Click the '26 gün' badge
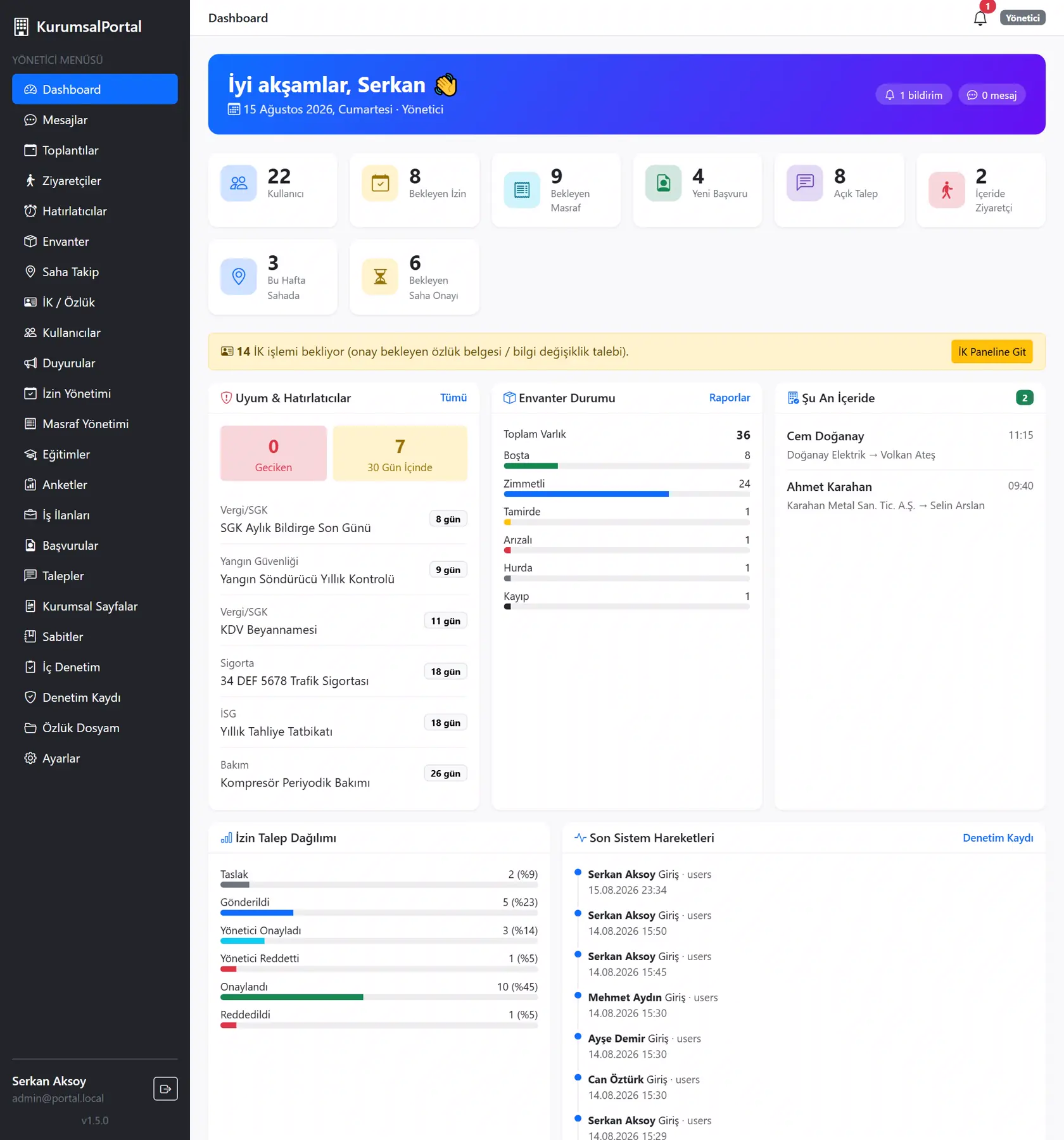1064x1140 pixels. click(445, 773)
